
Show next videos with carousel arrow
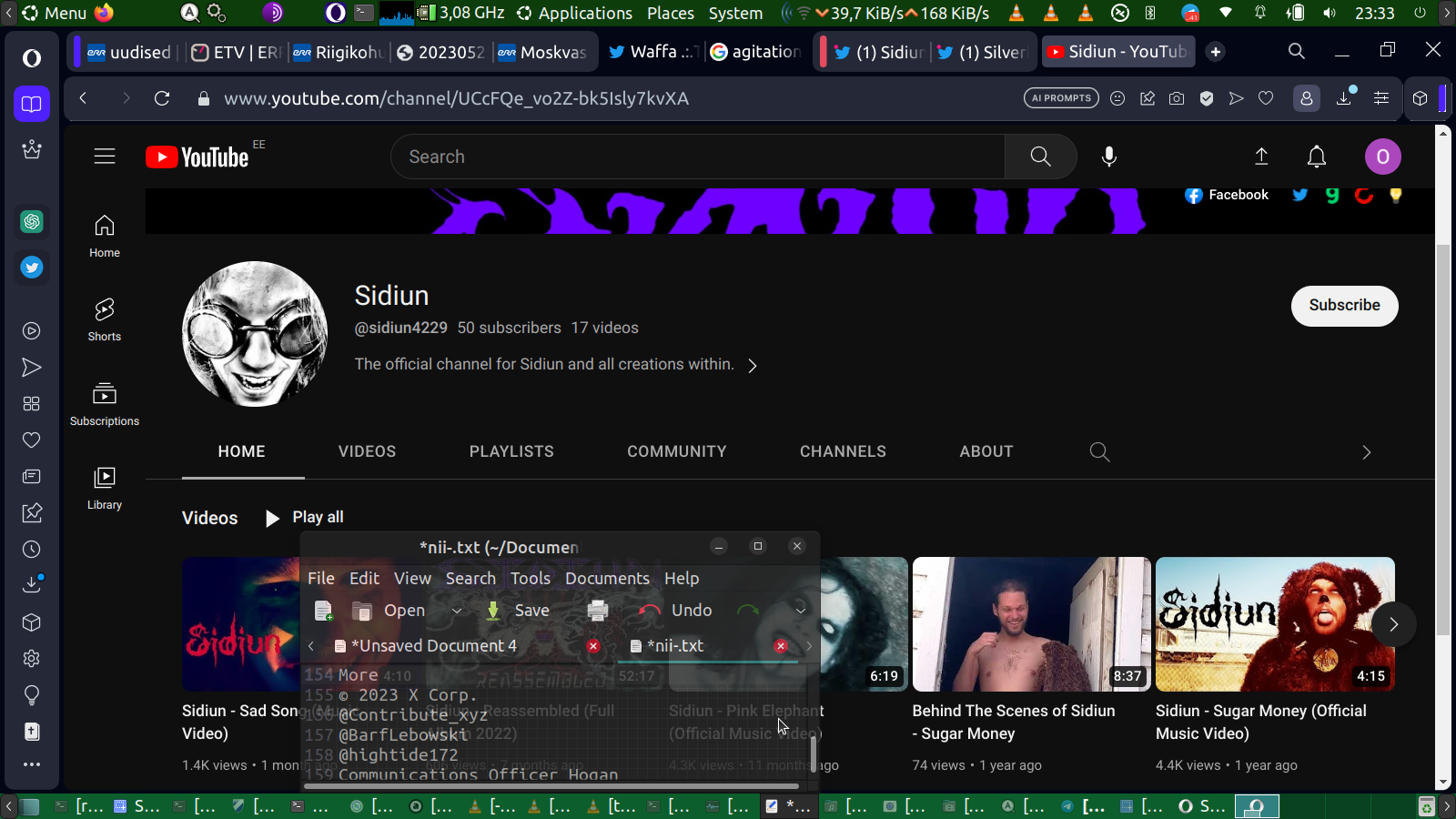pos(1393,624)
